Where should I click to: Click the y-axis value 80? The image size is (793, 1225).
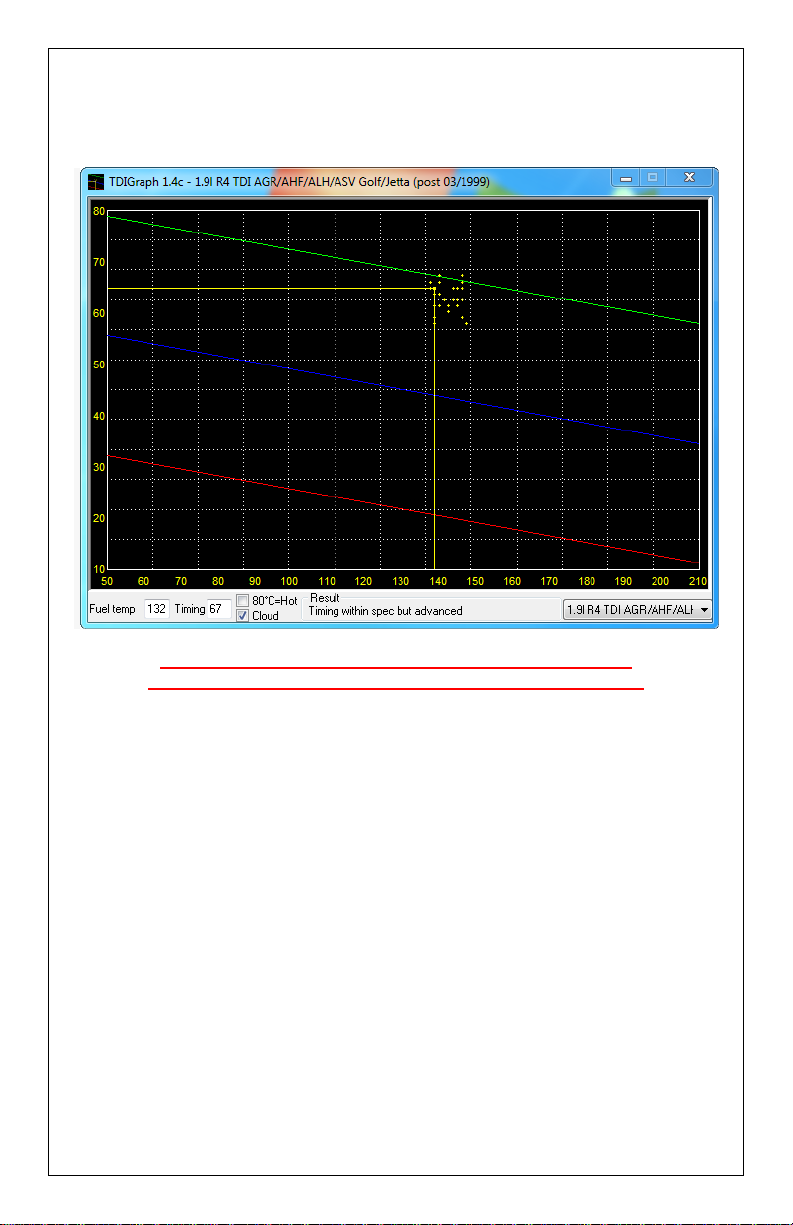pos(99,212)
